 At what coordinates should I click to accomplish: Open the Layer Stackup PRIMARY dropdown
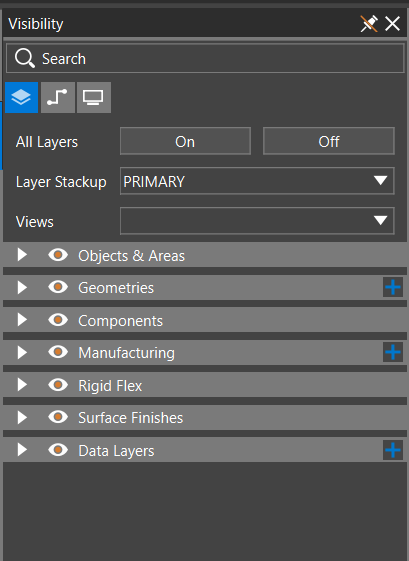click(x=257, y=181)
